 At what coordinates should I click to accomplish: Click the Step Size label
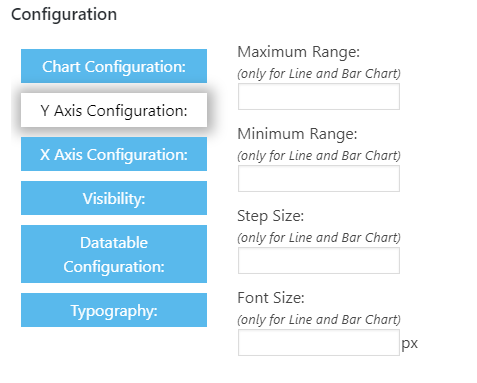[271, 216]
